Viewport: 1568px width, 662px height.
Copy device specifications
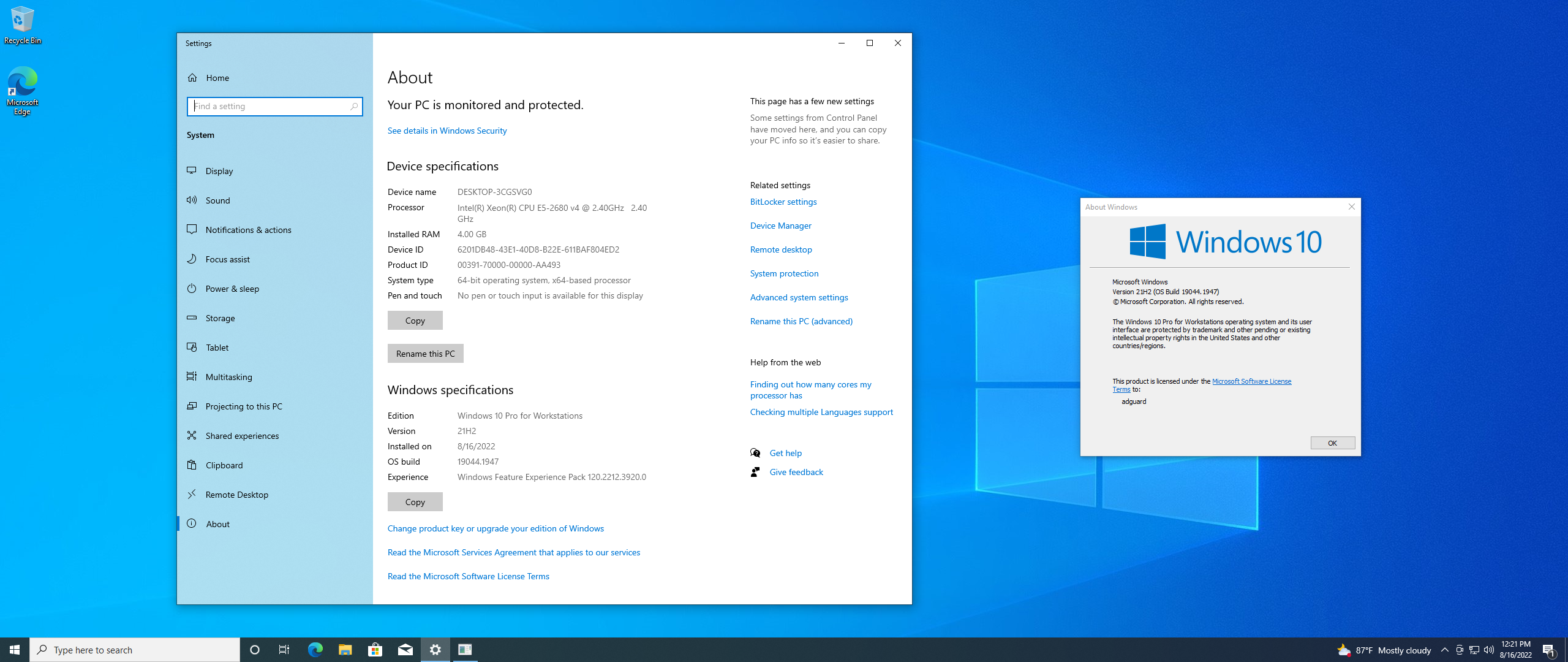coord(415,321)
